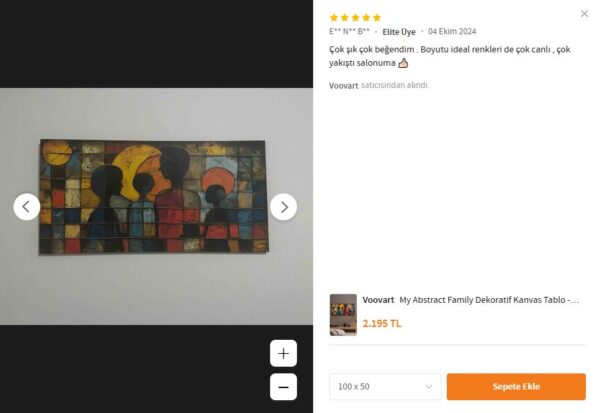
Task: Go to the previous review photo
Action: click(27, 207)
